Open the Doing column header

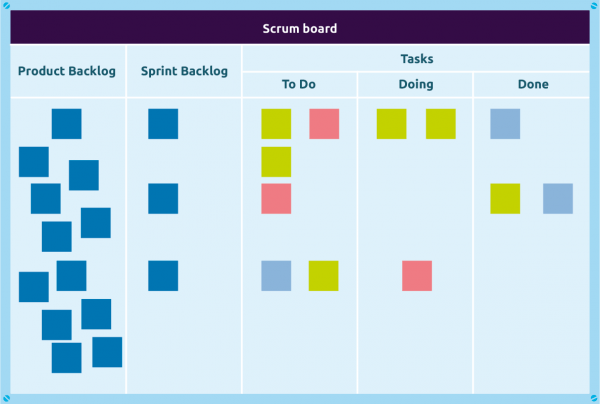pyautogui.click(x=415, y=85)
